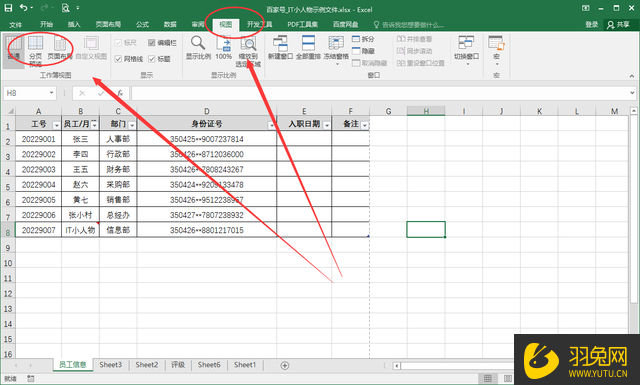Viewport: 640px width, 385px height.
Task: Open the Insert (插入) tab
Action: [x=74, y=24]
